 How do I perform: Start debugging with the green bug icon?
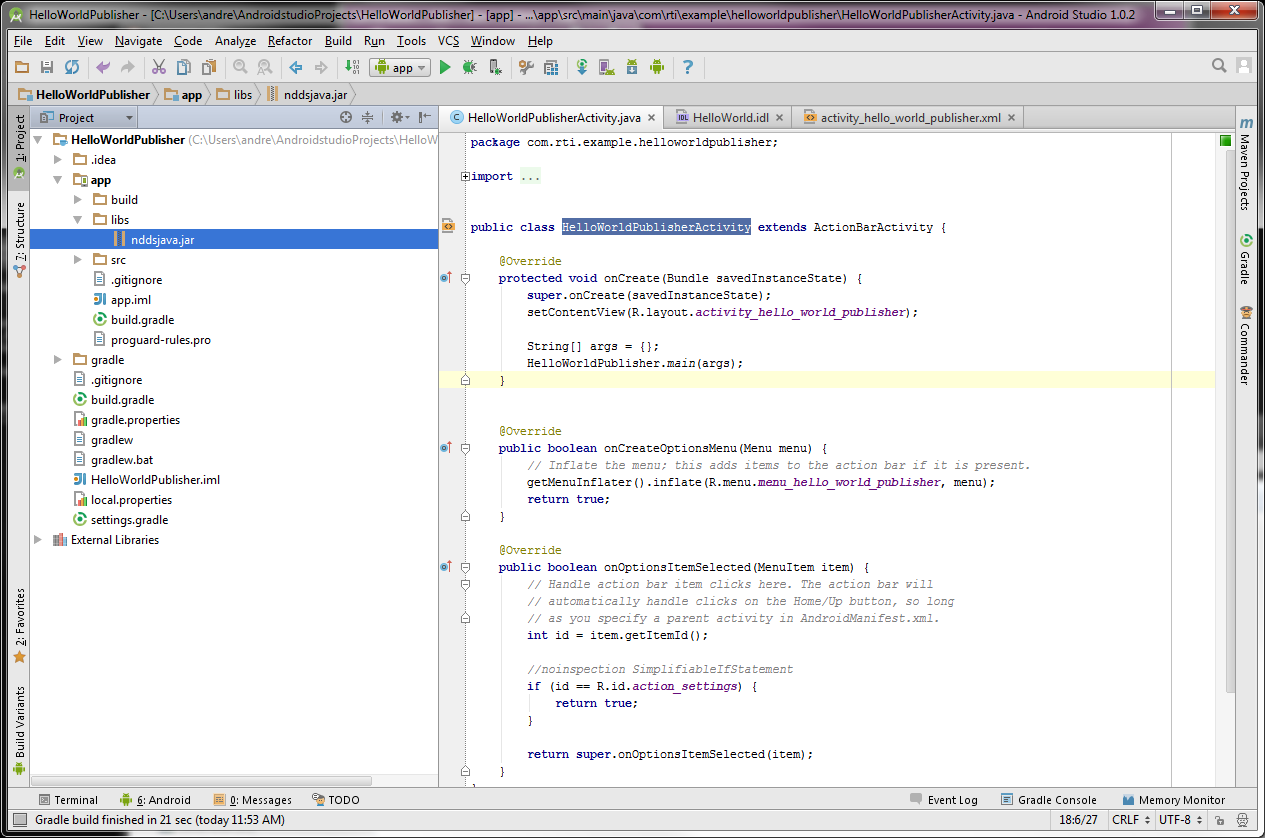470,67
